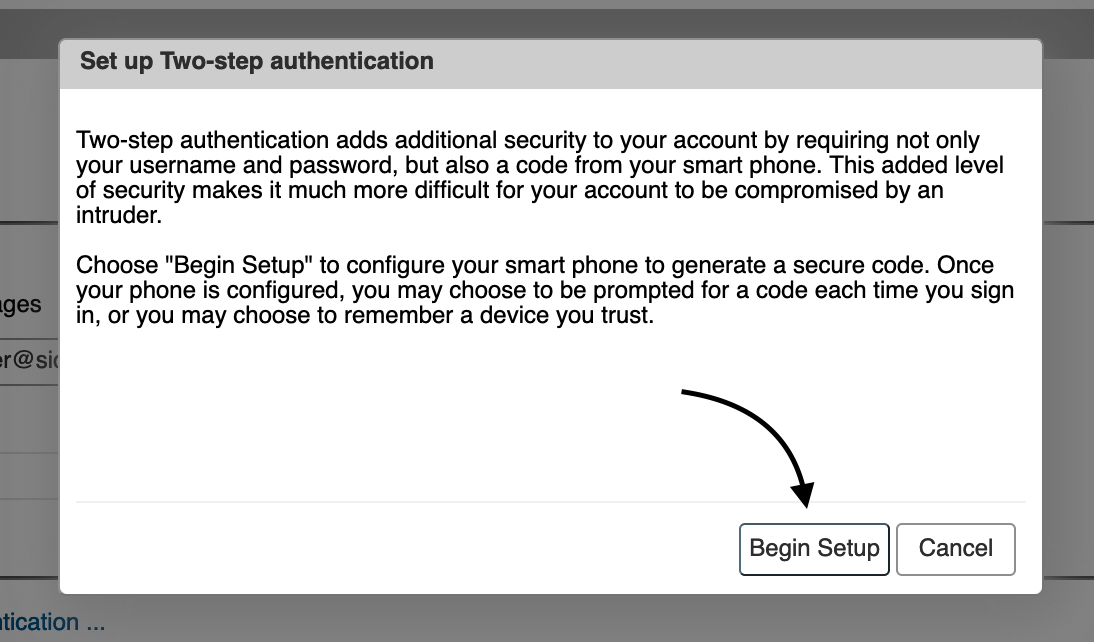Image resolution: width=1094 pixels, height=642 pixels.
Task: Click the quoted "Begin Setup" text in the second paragraph
Action: click(239, 265)
